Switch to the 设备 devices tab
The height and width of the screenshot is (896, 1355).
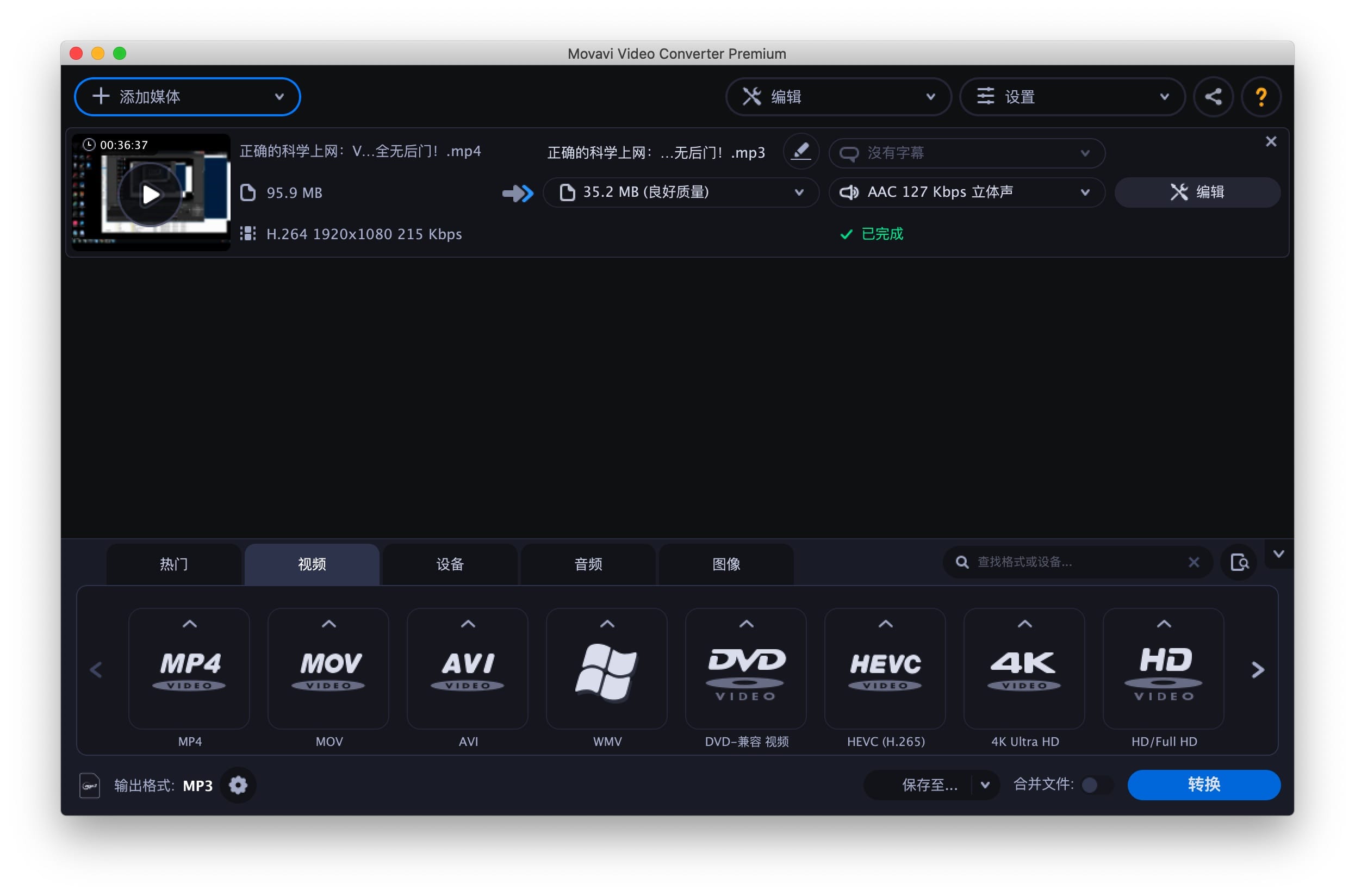(x=450, y=564)
